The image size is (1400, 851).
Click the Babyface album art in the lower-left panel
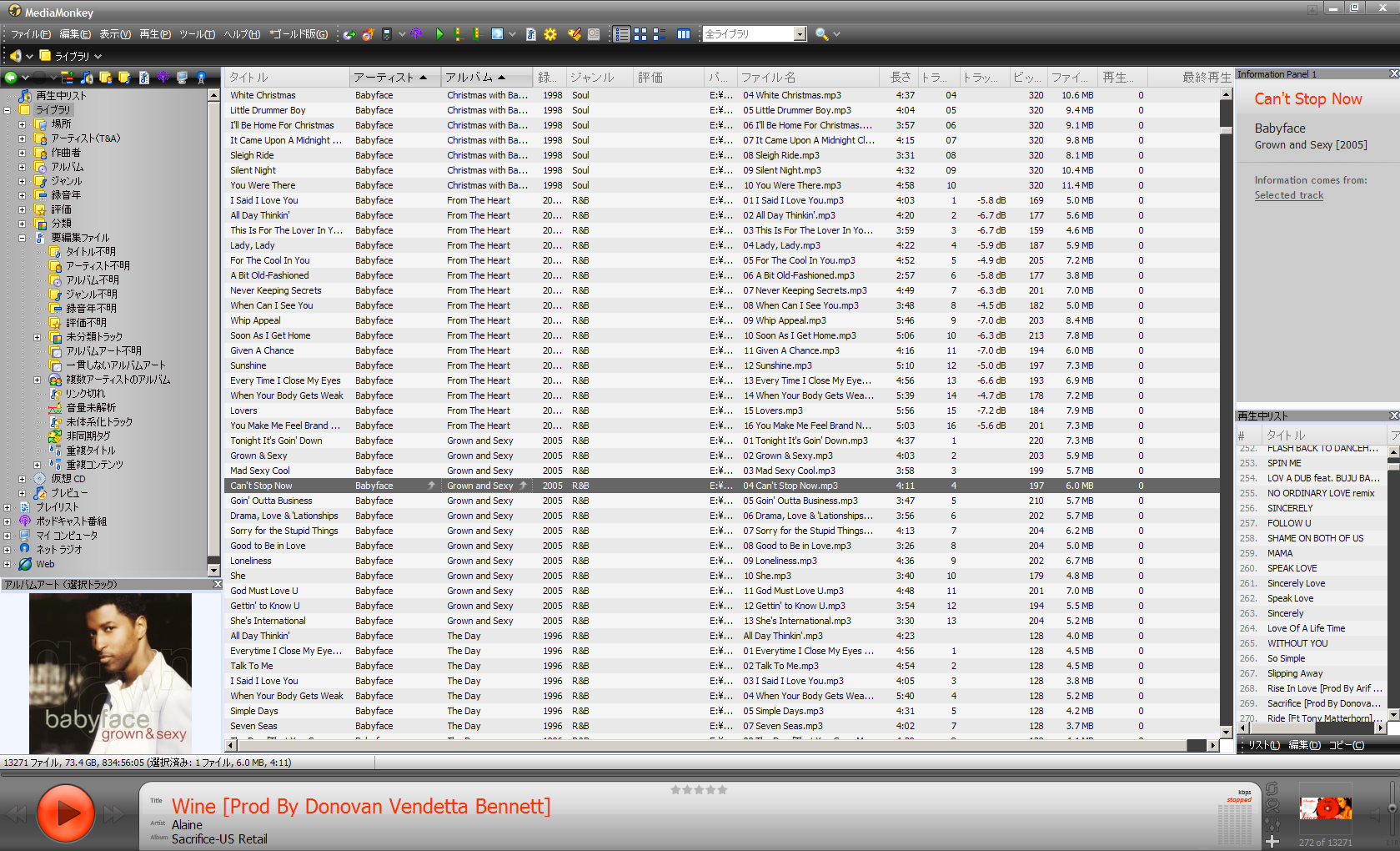[110, 673]
